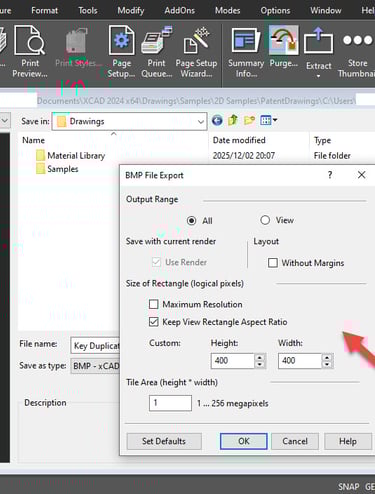Open the Modes menu
375x494 pixels.
pyautogui.click(x=227, y=10)
